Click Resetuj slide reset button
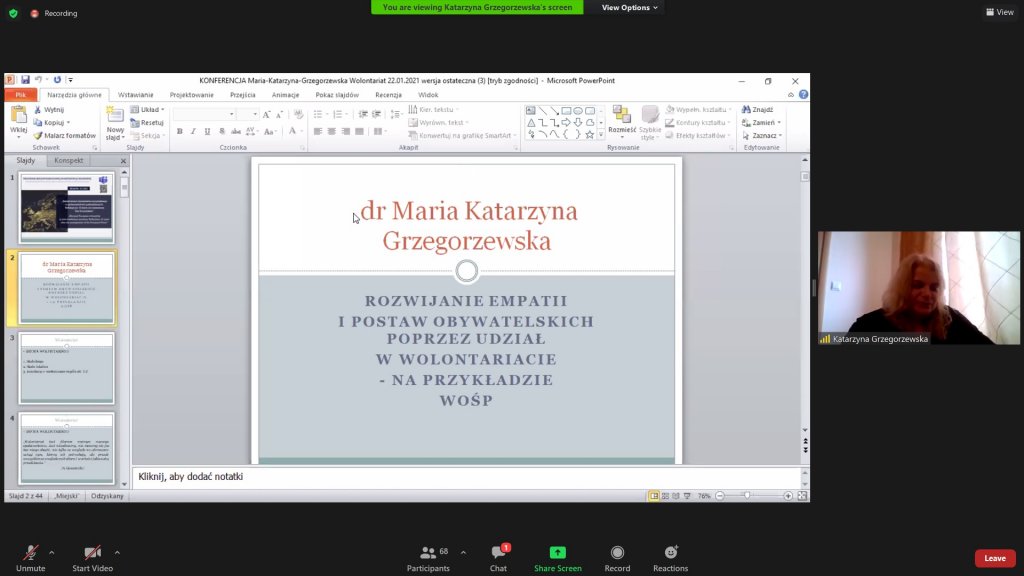 point(147,122)
